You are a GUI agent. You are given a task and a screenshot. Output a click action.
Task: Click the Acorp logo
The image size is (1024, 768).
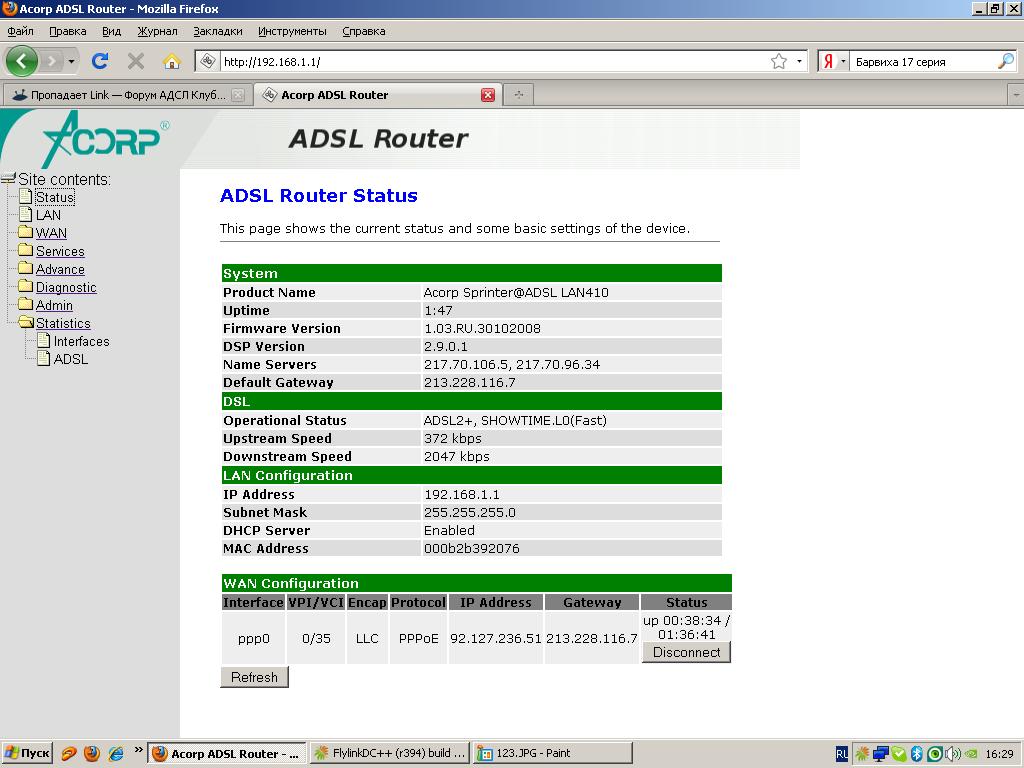tap(104, 138)
